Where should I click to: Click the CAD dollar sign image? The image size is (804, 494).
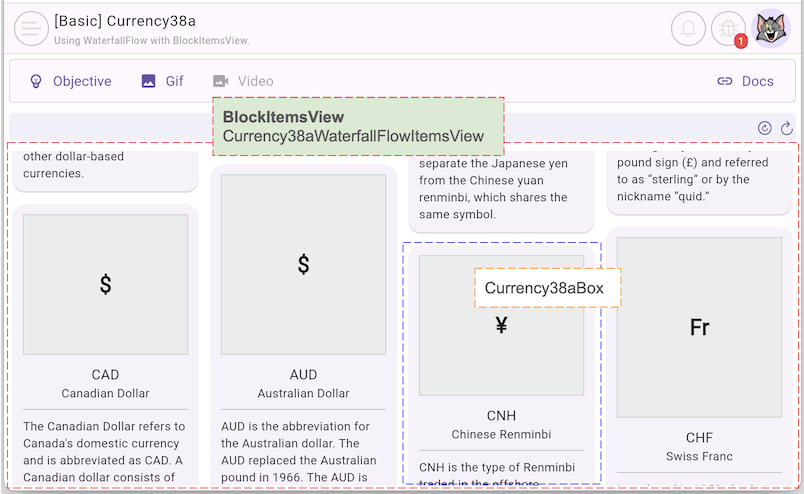tap(105, 284)
